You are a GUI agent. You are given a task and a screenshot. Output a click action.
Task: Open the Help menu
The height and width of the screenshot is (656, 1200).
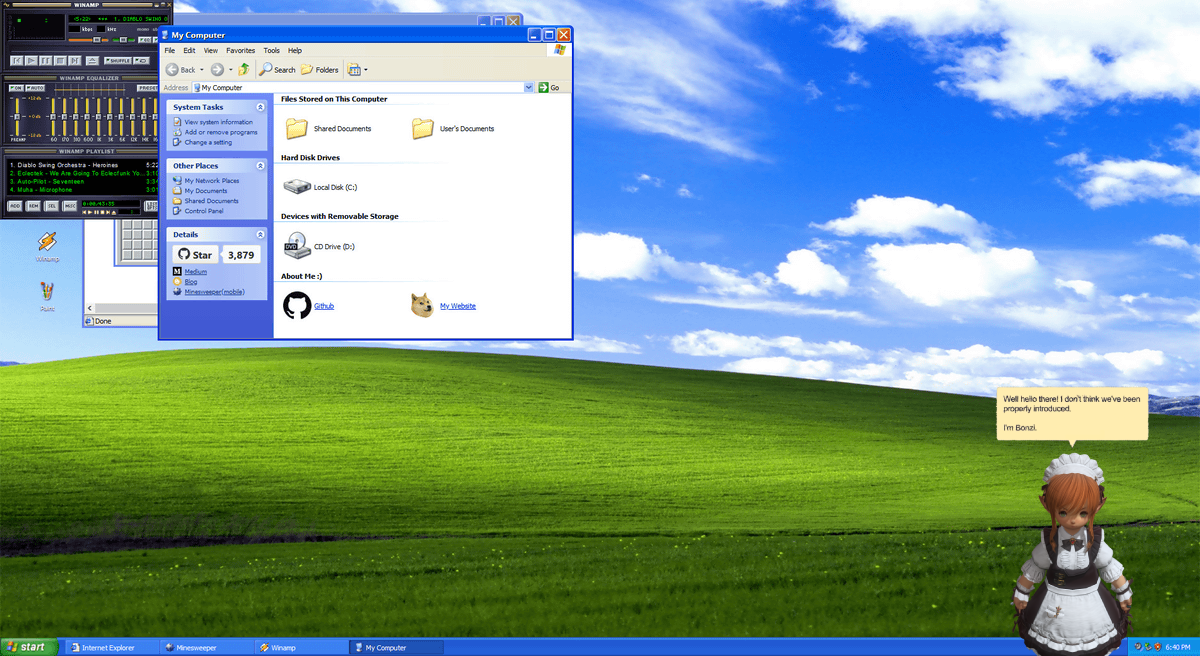pos(295,50)
